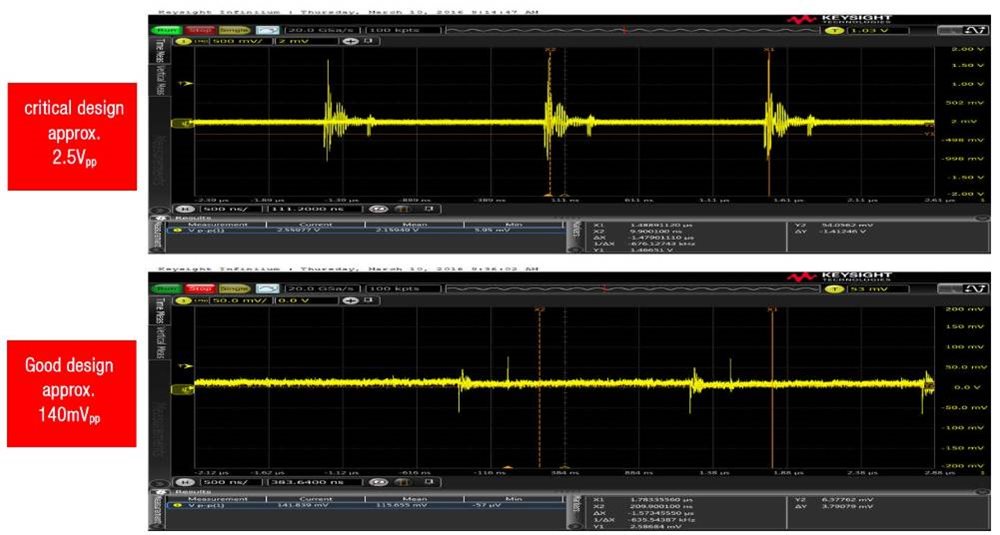Open Vertical Meas tab in upper scope
This screenshot has width=1000, height=535.
pos(159,82)
